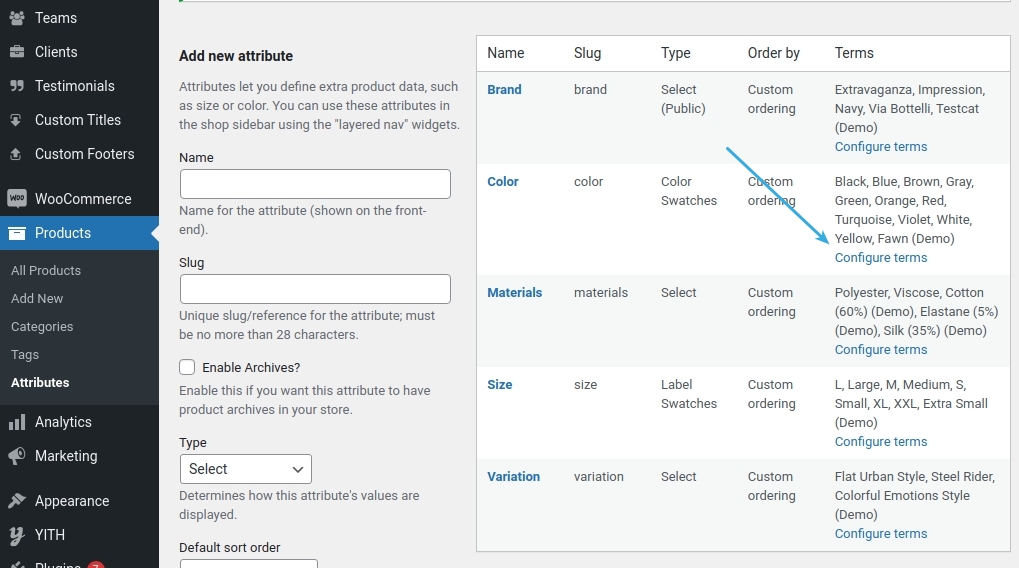Click the Custom Titles icon
The width and height of the screenshot is (1019, 568).
pos(16,120)
